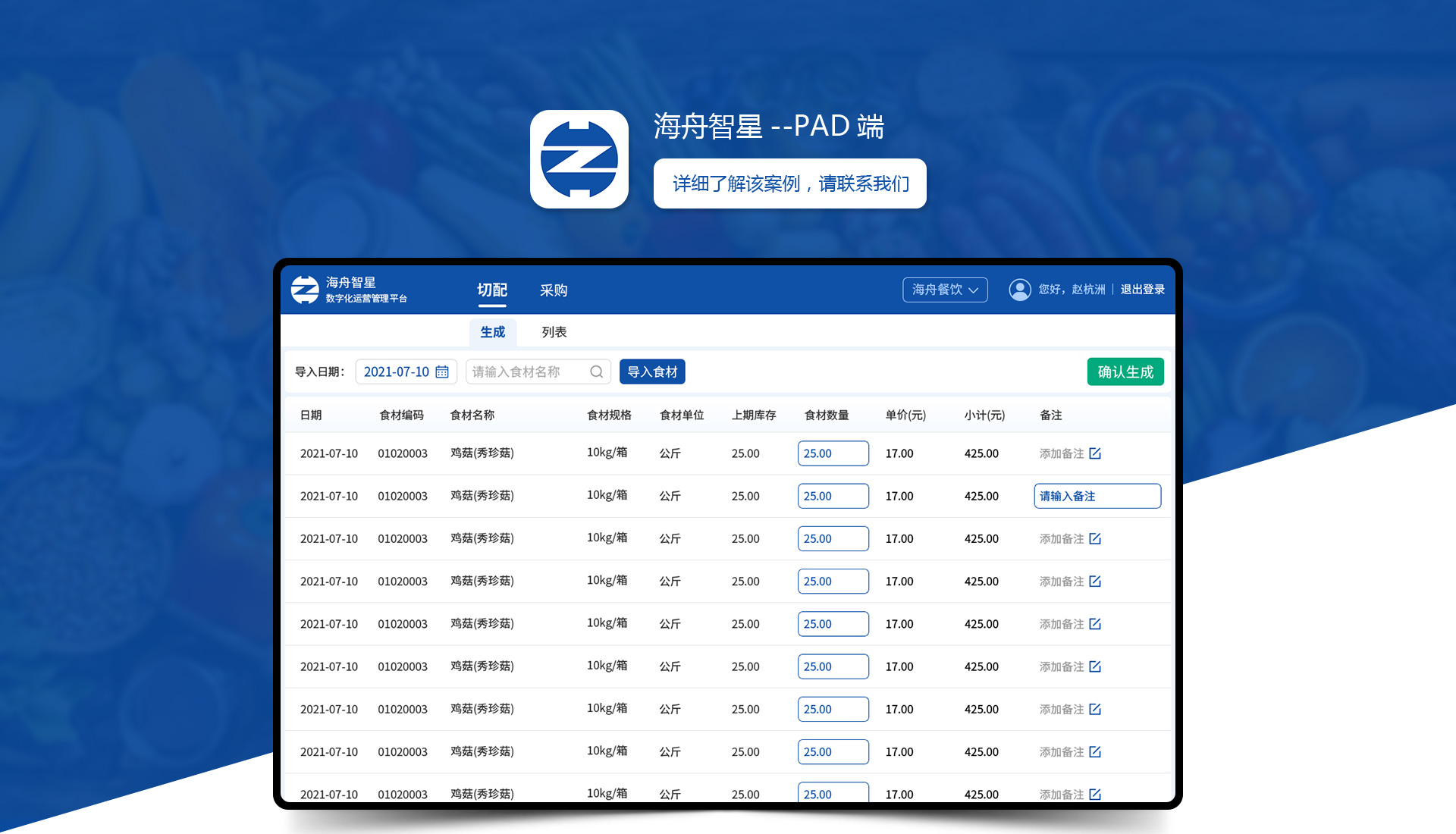The image size is (1456, 834).
Task: Click the 海舟智星 logo in header
Action: (305, 290)
